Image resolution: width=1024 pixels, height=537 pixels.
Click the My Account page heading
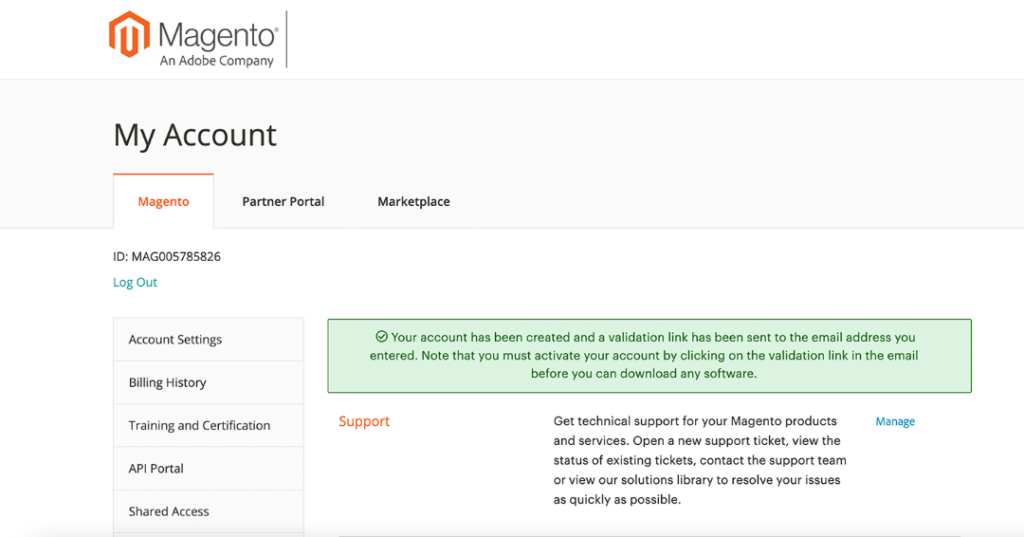pyautogui.click(x=195, y=135)
